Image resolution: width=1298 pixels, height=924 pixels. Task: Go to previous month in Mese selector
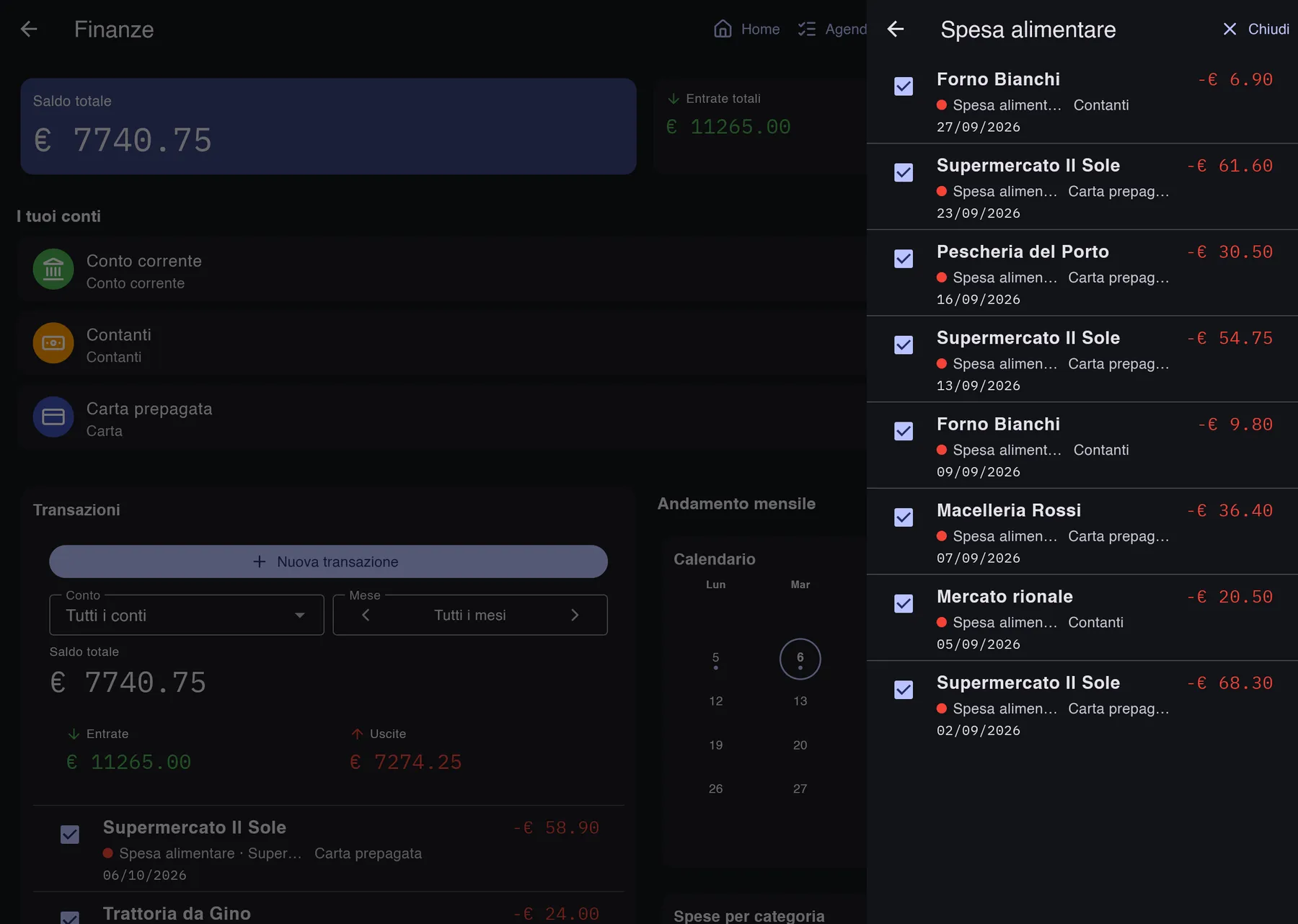366,615
